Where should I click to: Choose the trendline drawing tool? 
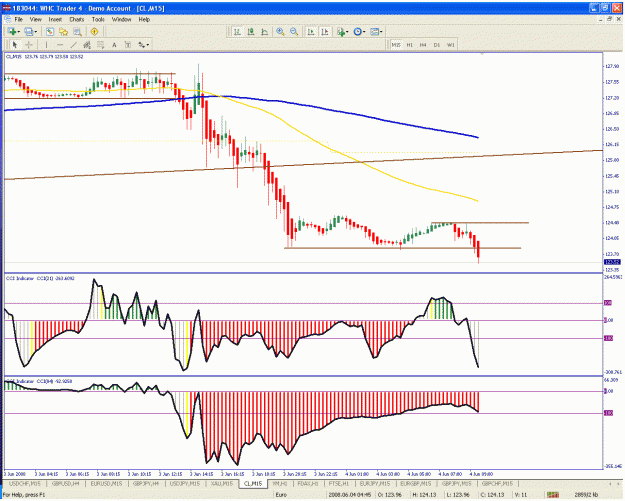point(74,45)
